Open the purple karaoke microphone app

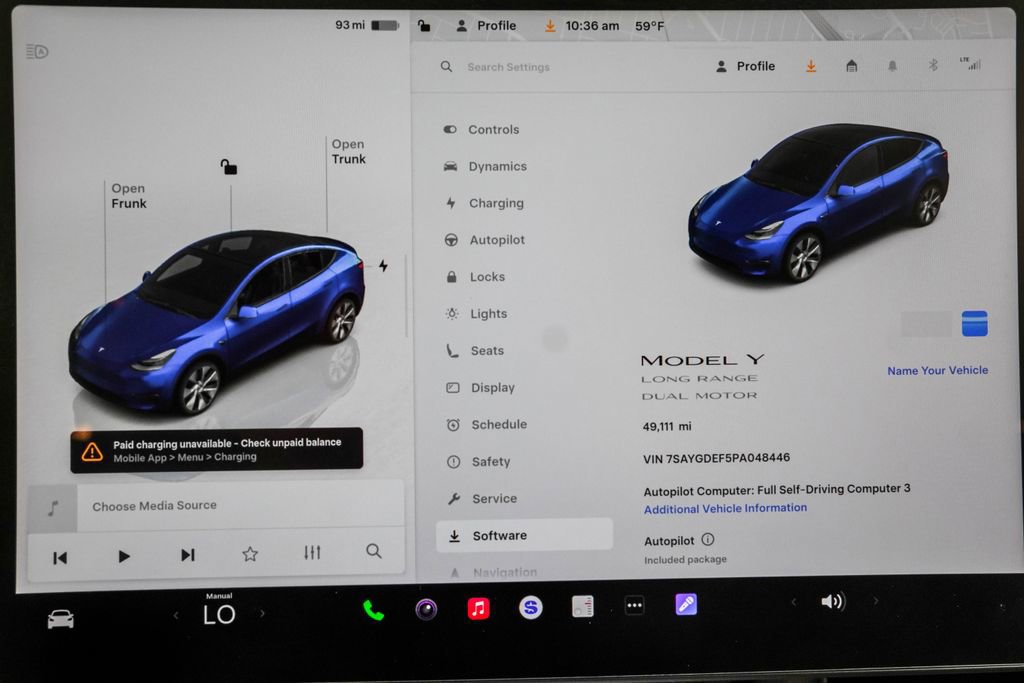point(686,605)
